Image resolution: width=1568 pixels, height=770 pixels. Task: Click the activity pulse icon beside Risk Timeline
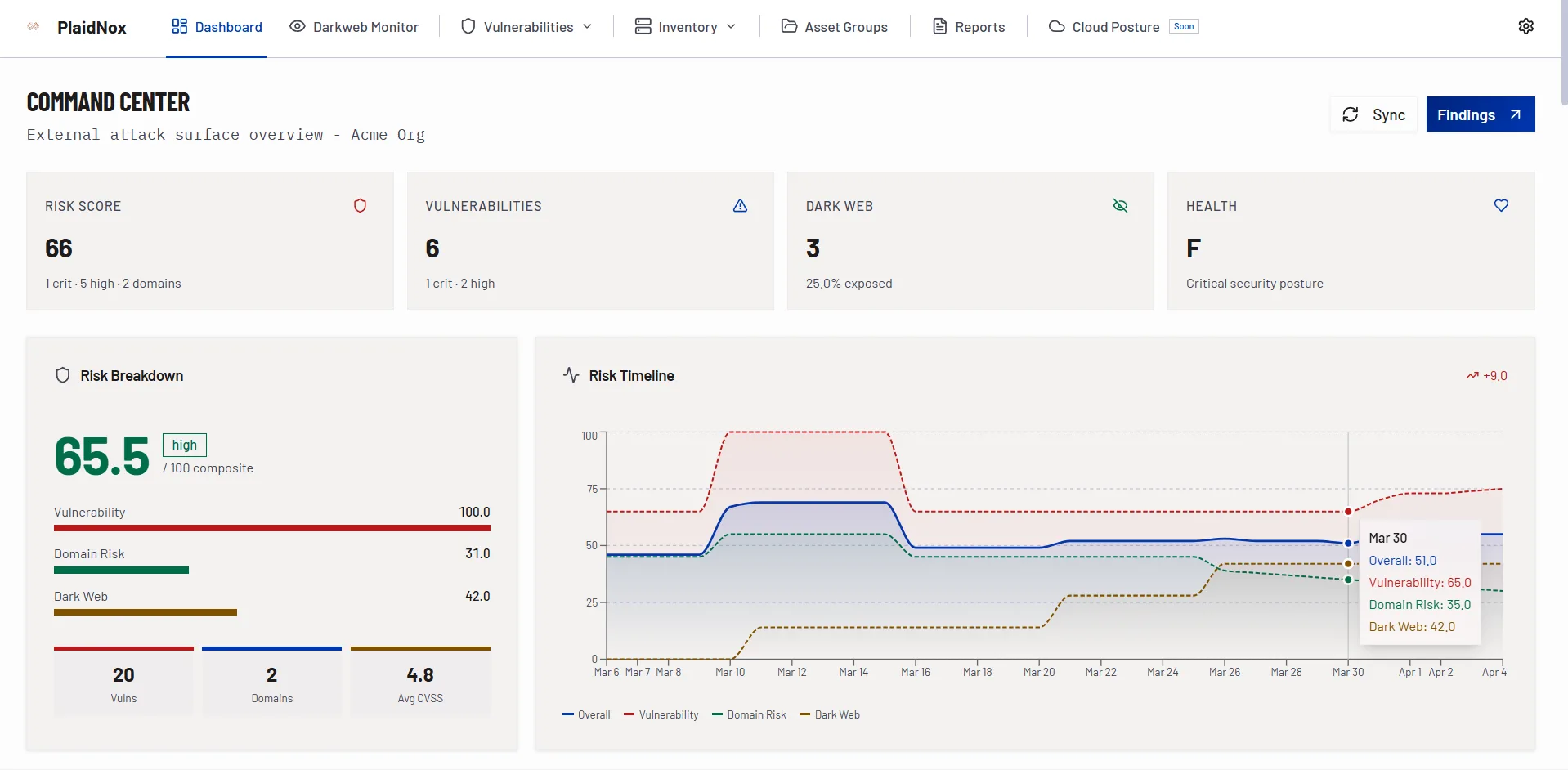click(x=571, y=375)
